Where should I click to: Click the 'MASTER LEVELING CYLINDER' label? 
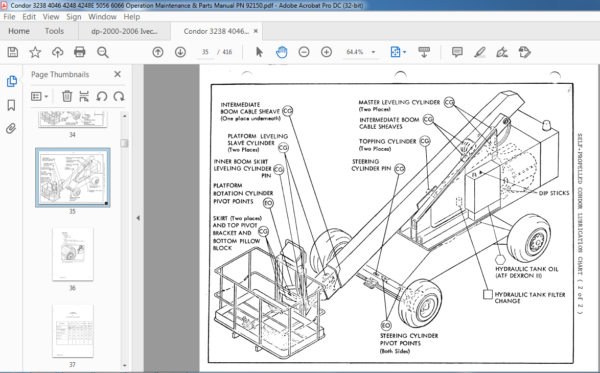point(399,102)
